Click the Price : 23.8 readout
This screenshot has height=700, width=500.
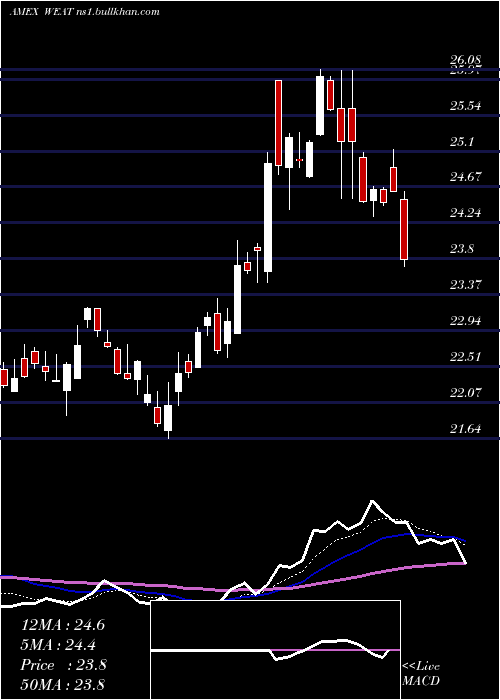point(63,665)
